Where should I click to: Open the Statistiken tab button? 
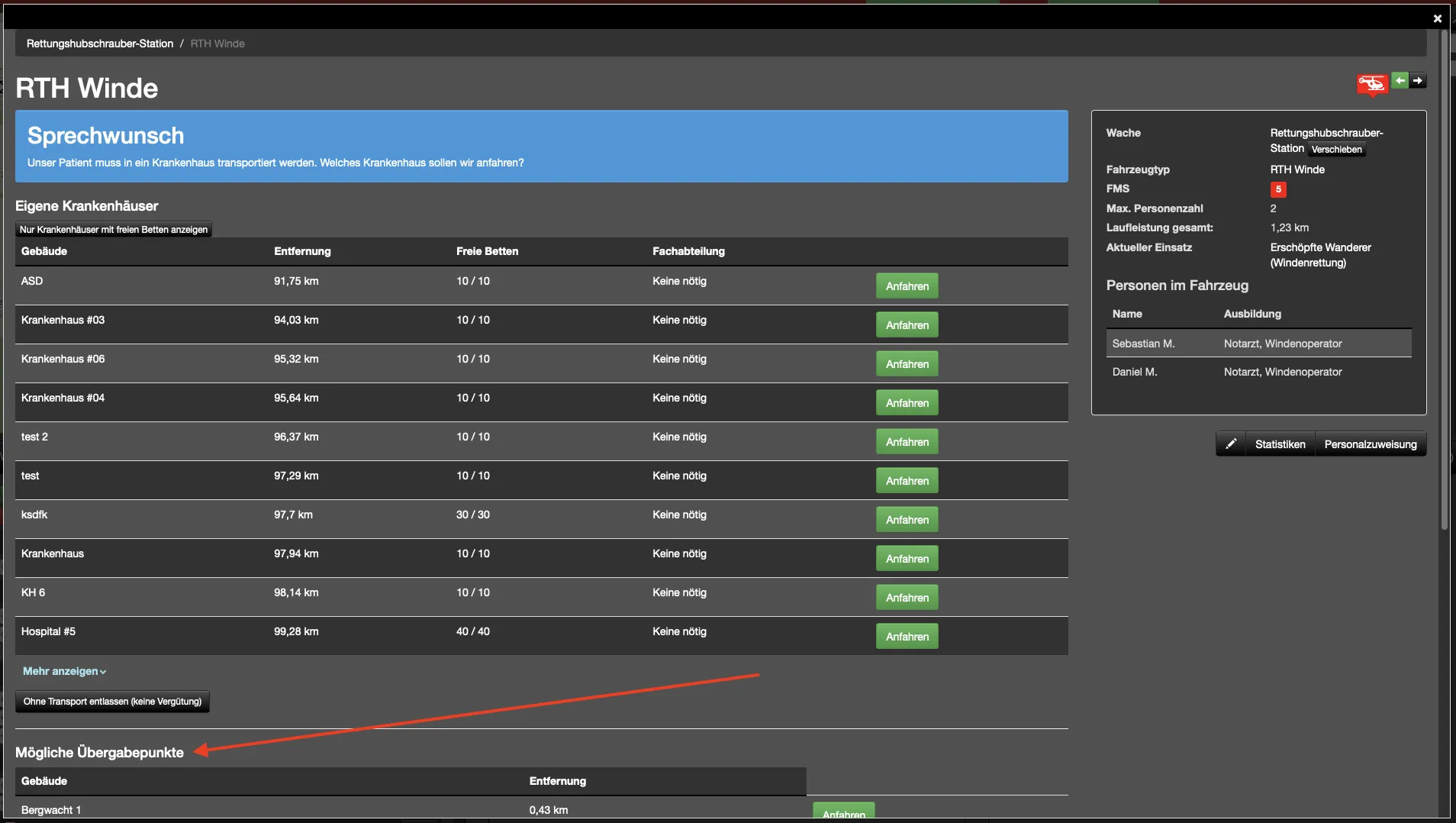point(1280,444)
